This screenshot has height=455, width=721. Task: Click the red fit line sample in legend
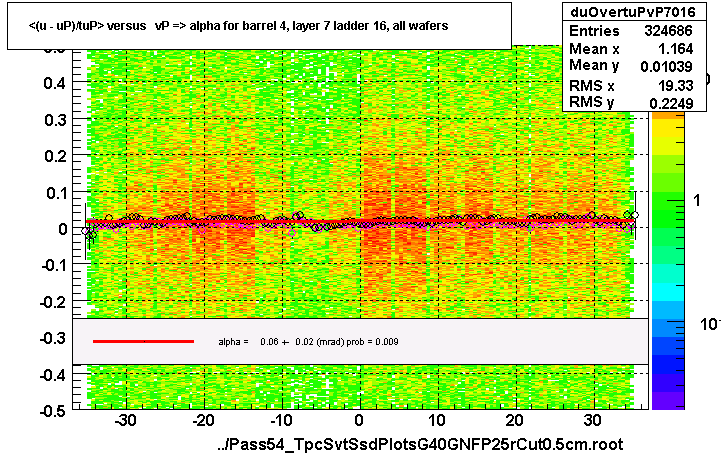point(143,341)
